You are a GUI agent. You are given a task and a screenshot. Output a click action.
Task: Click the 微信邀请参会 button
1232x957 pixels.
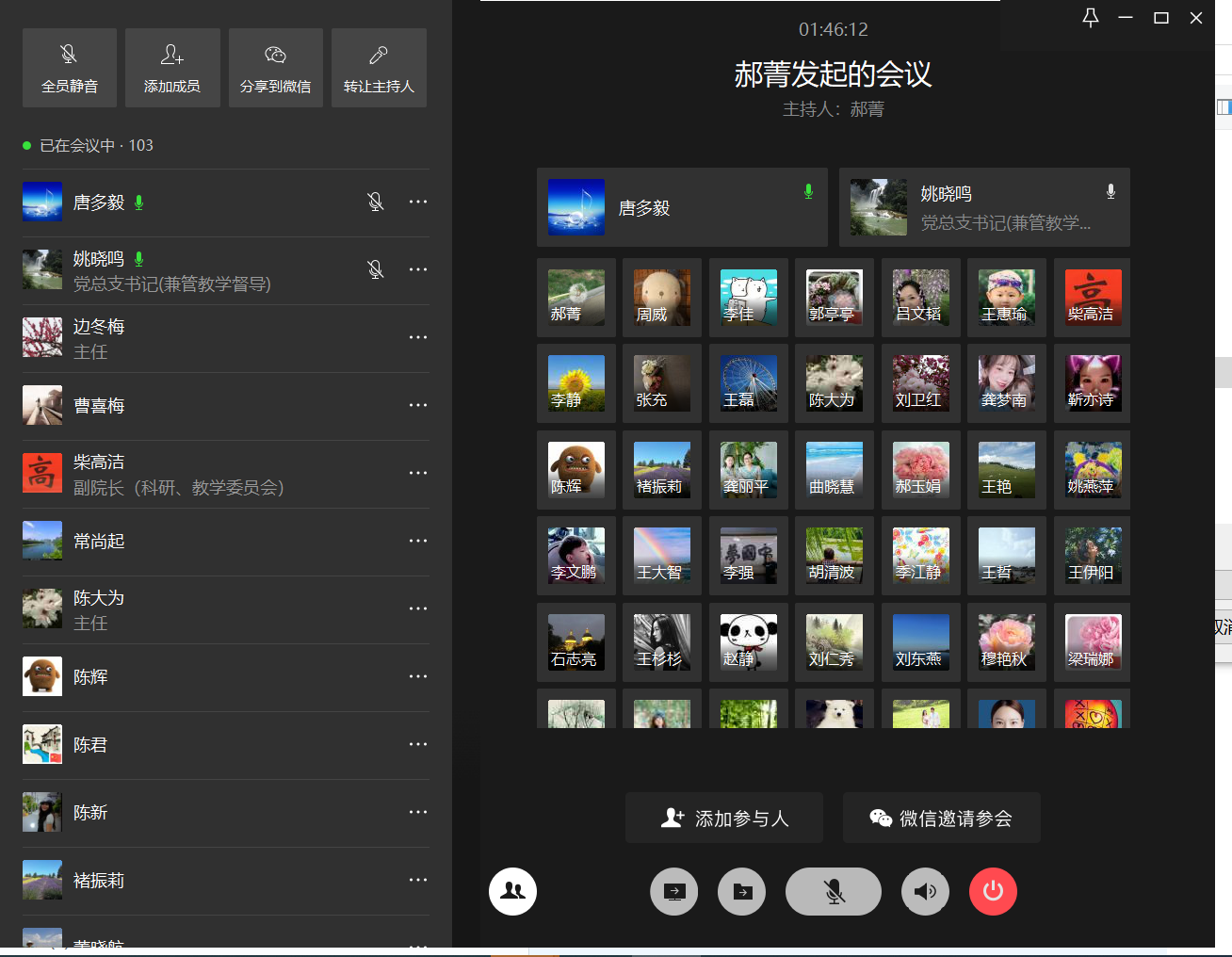941,818
